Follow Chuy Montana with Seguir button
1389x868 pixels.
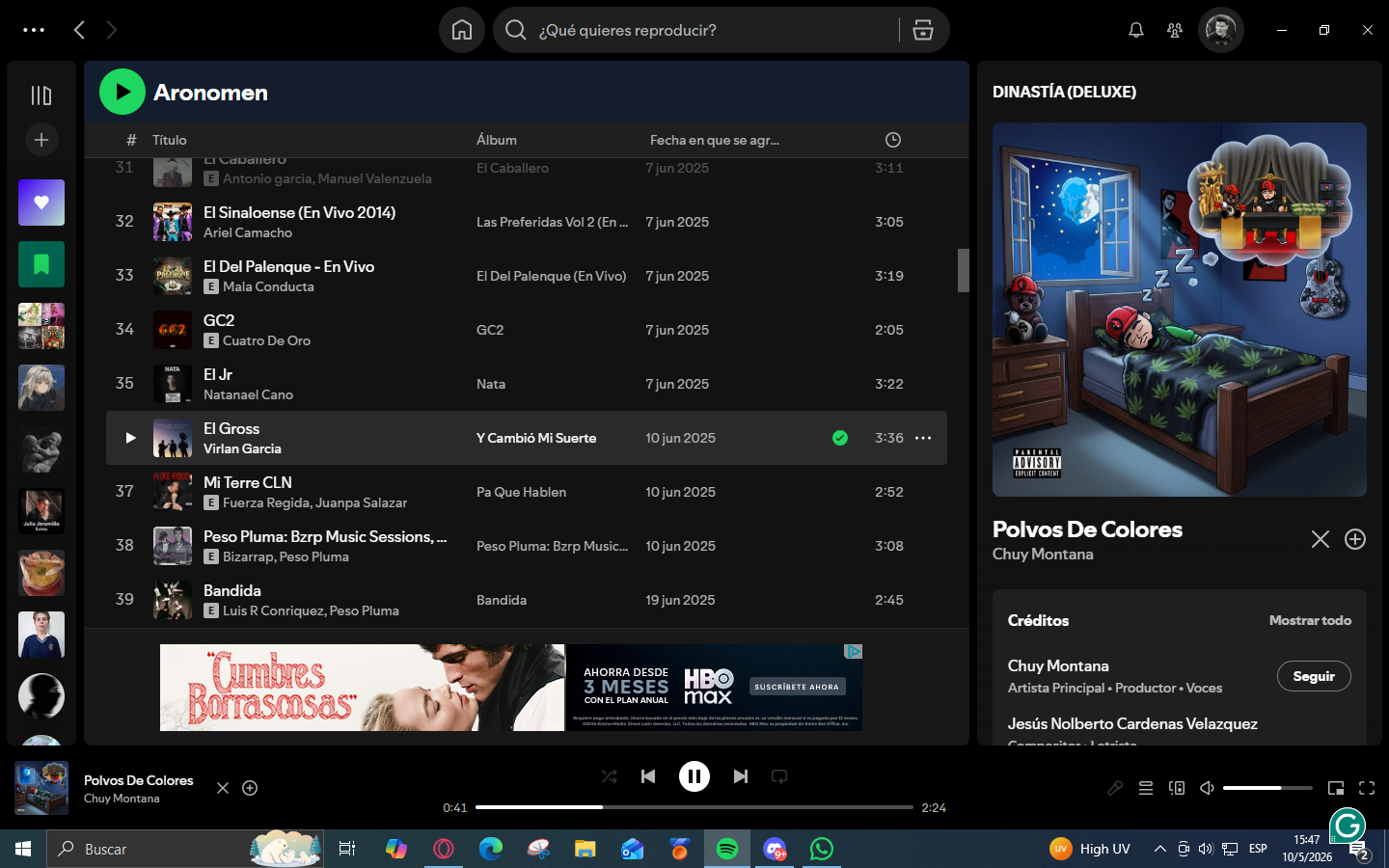(1314, 676)
